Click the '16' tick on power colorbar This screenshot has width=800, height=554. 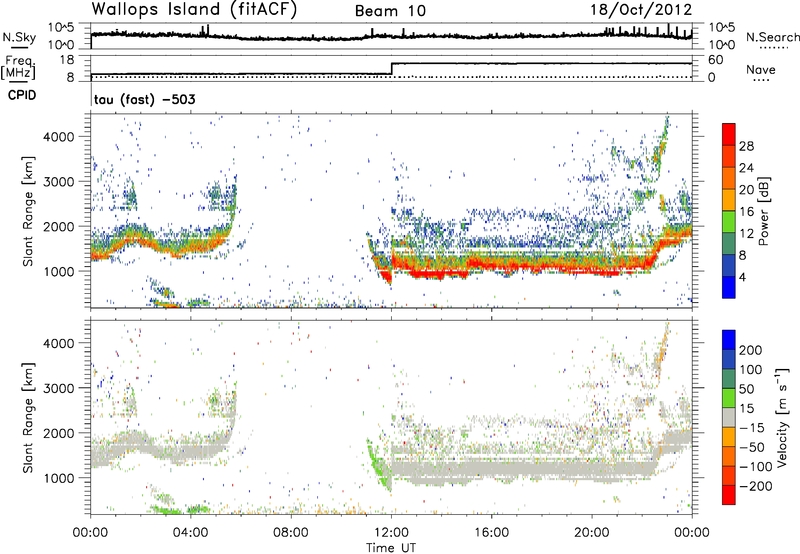pyautogui.click(x=746, y=212)
